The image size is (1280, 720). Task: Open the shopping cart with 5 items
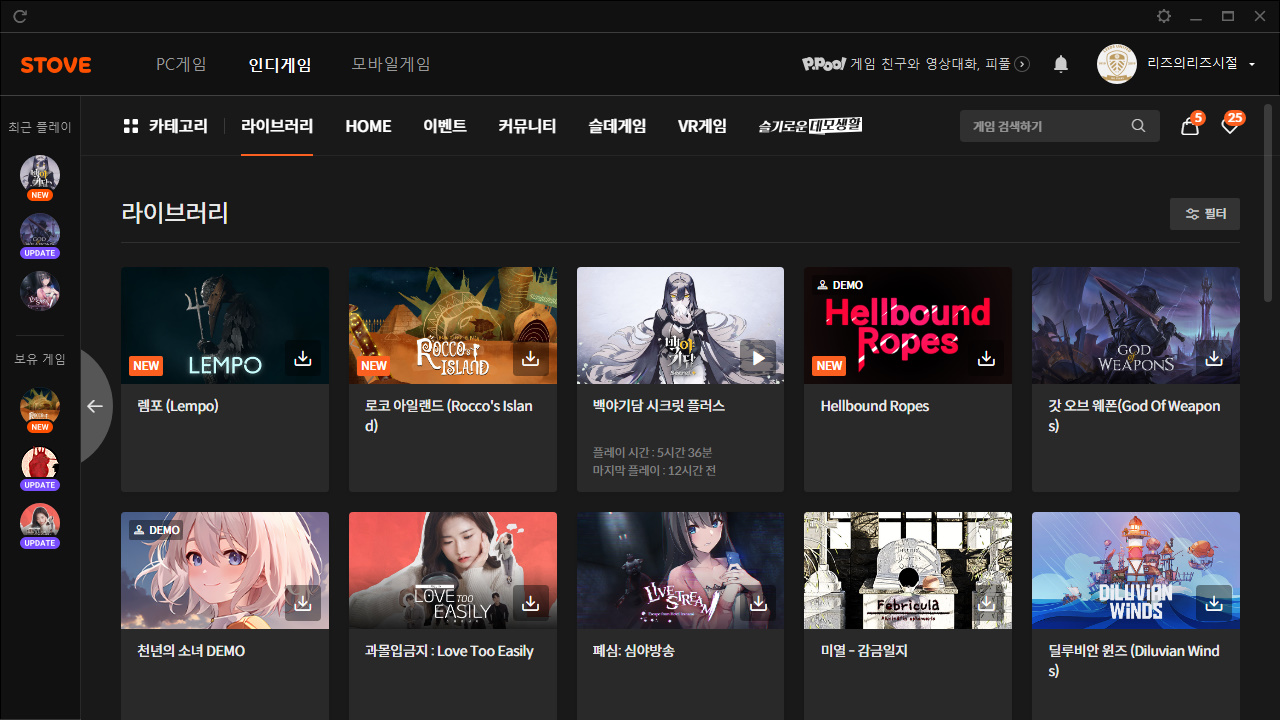pyautogui.click(x=1190, y=126)
